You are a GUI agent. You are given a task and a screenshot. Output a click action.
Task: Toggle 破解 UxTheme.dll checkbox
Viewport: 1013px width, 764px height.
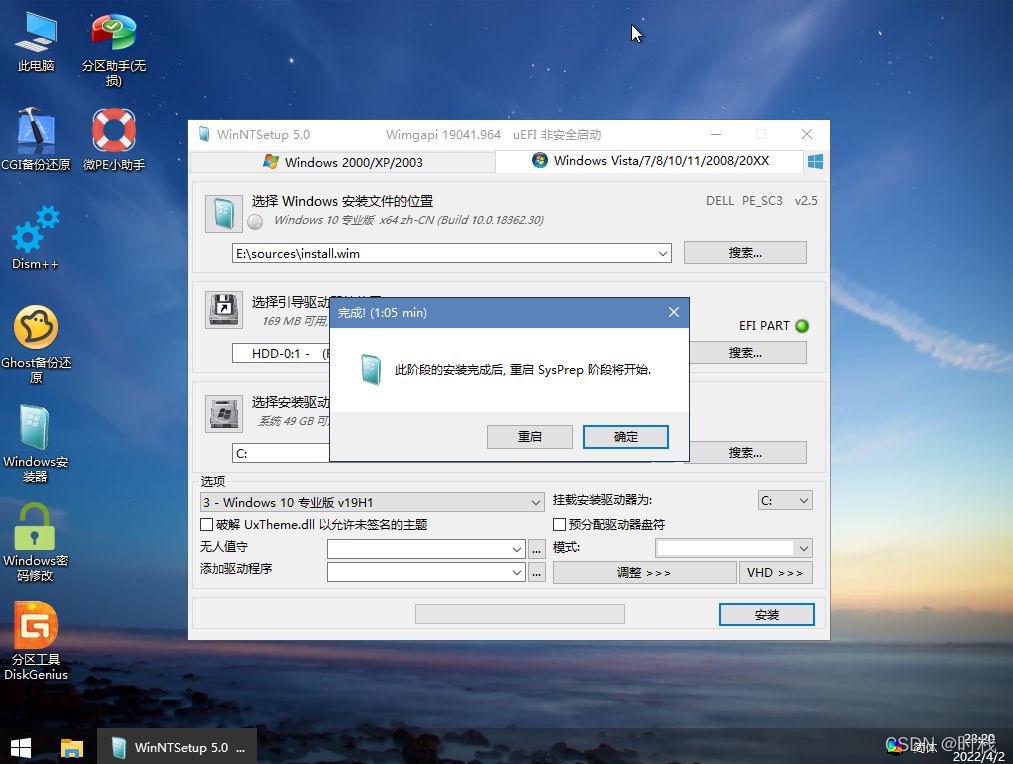[207, 524]
